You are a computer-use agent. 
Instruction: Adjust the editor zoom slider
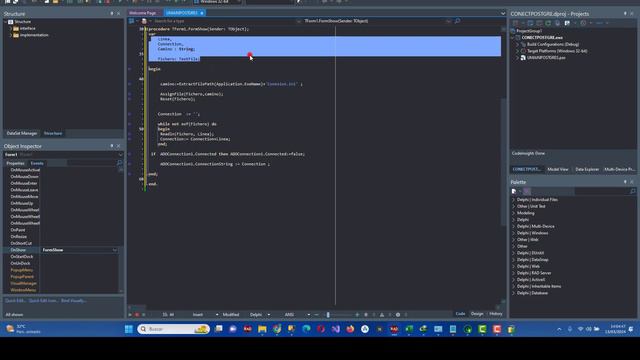click(328, 315)
